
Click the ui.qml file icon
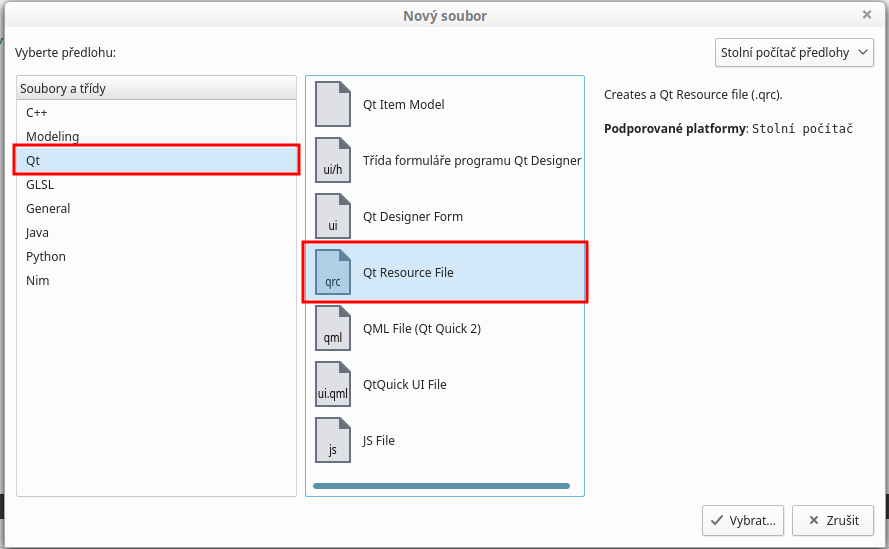[333, 384]
